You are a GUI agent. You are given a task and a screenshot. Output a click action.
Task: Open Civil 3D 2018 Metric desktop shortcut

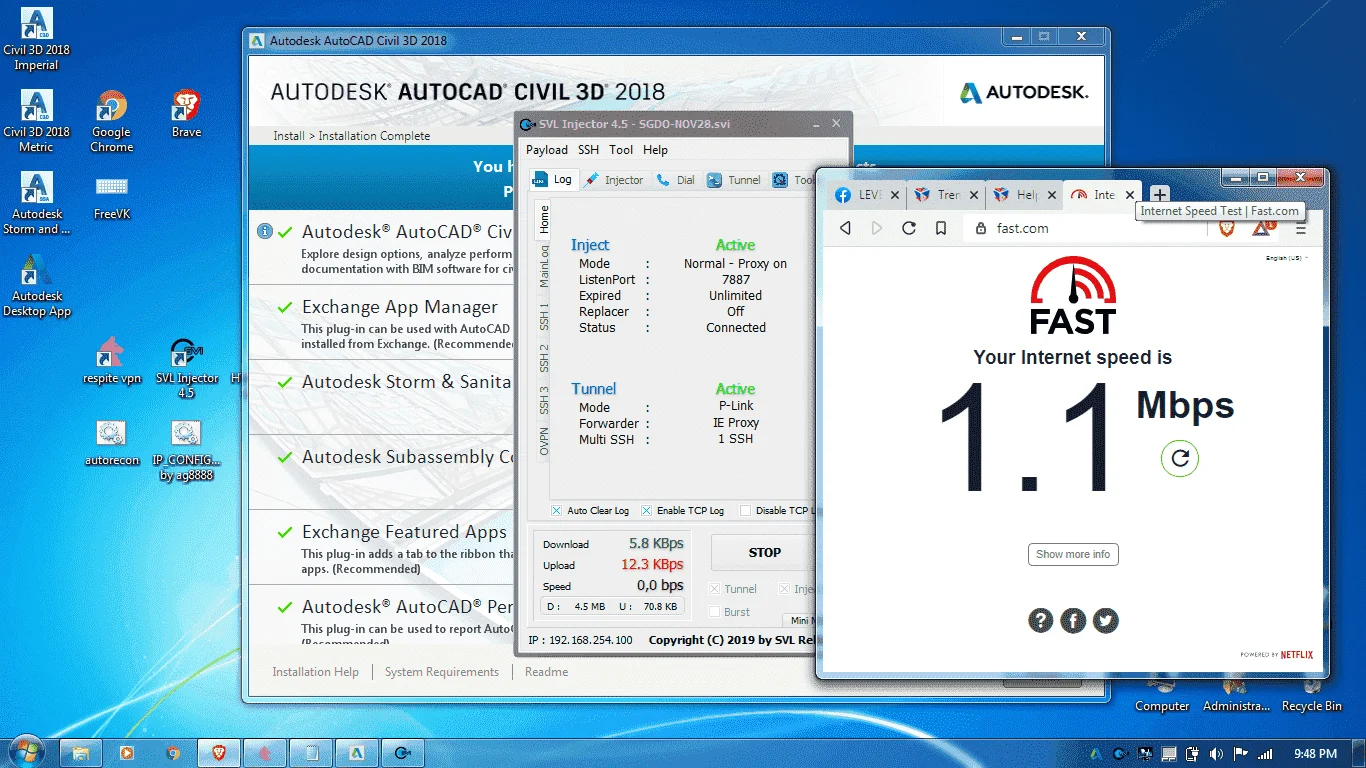click(x=36, y=122)
